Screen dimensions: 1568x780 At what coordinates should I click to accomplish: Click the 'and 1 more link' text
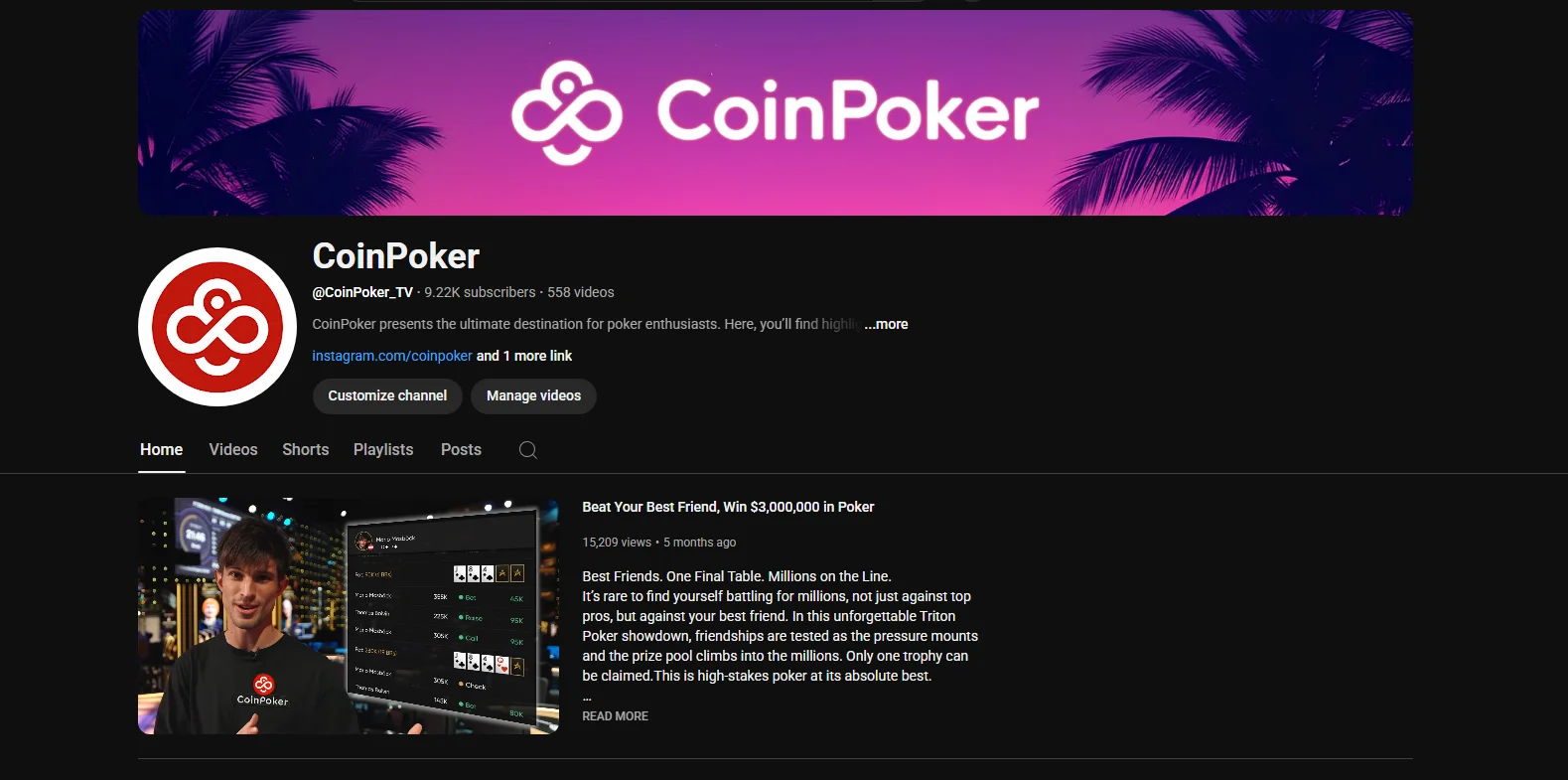tap(524, 356)
